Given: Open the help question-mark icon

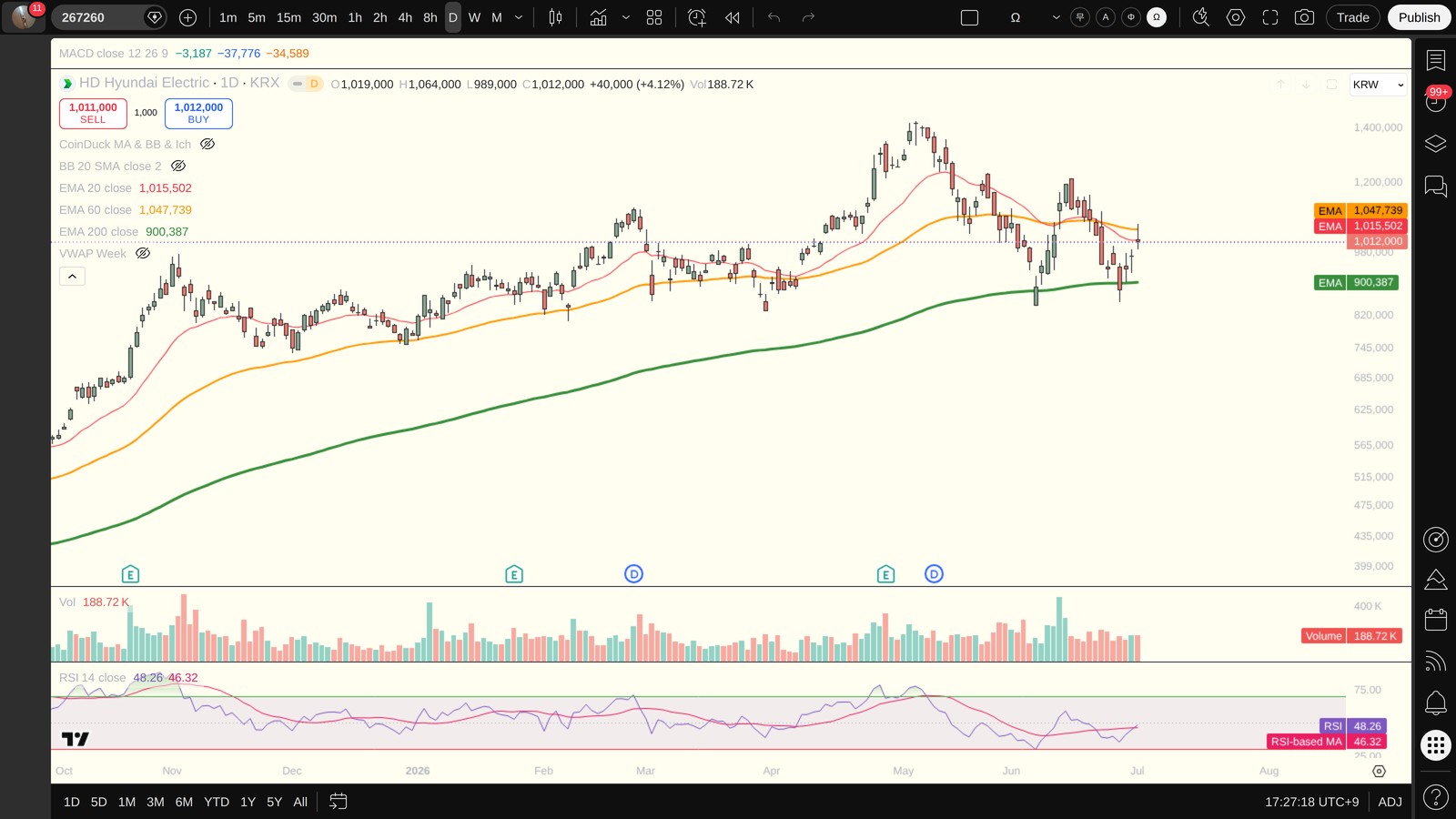Looking at the screenshot, I should pyautogui.click(x=1436, y=798).
